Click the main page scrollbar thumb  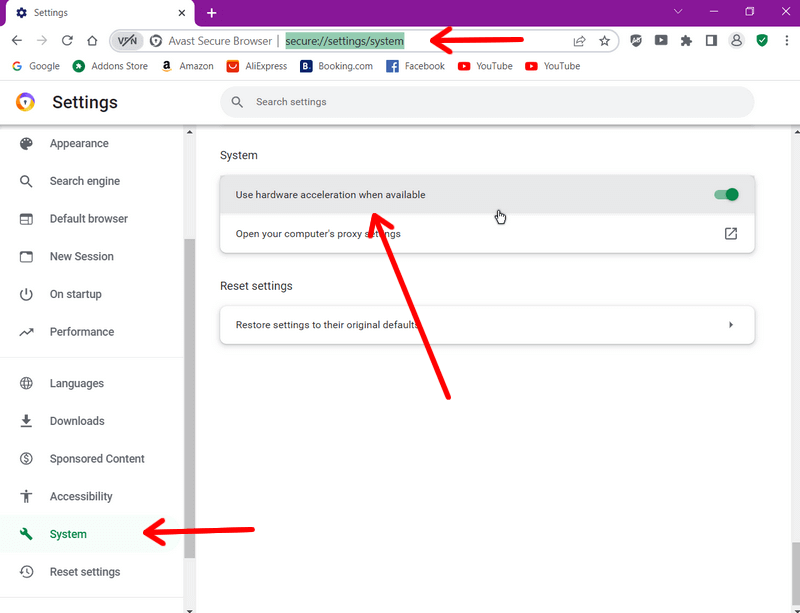795,572
